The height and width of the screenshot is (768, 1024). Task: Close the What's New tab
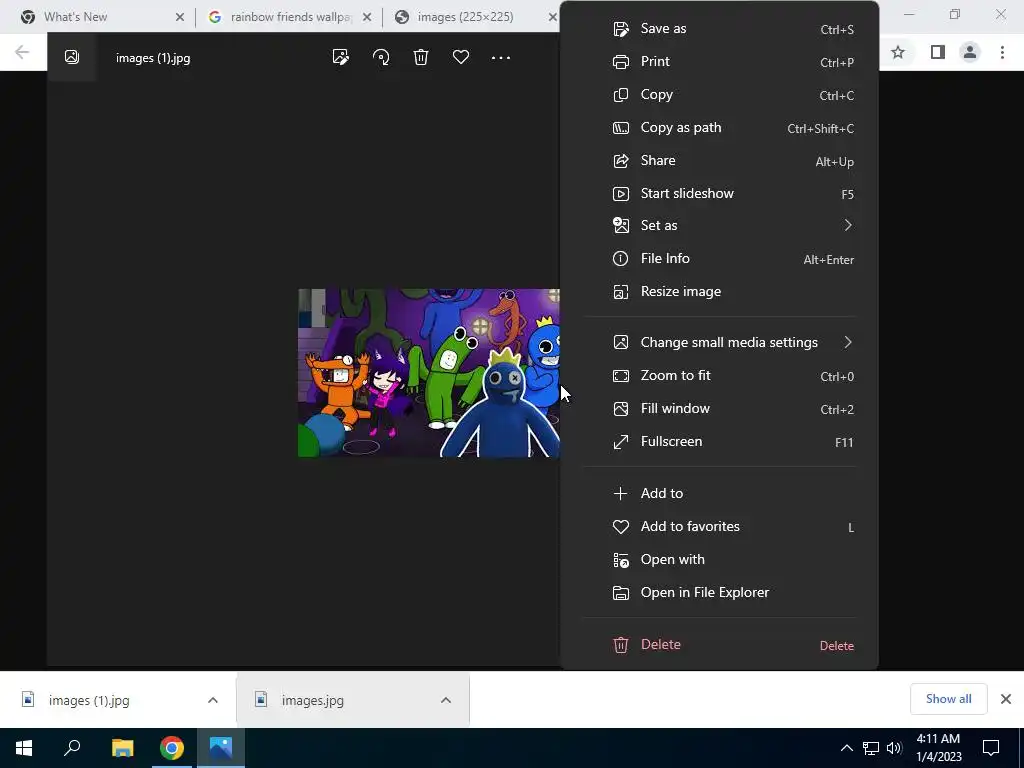tap(180, 17)
